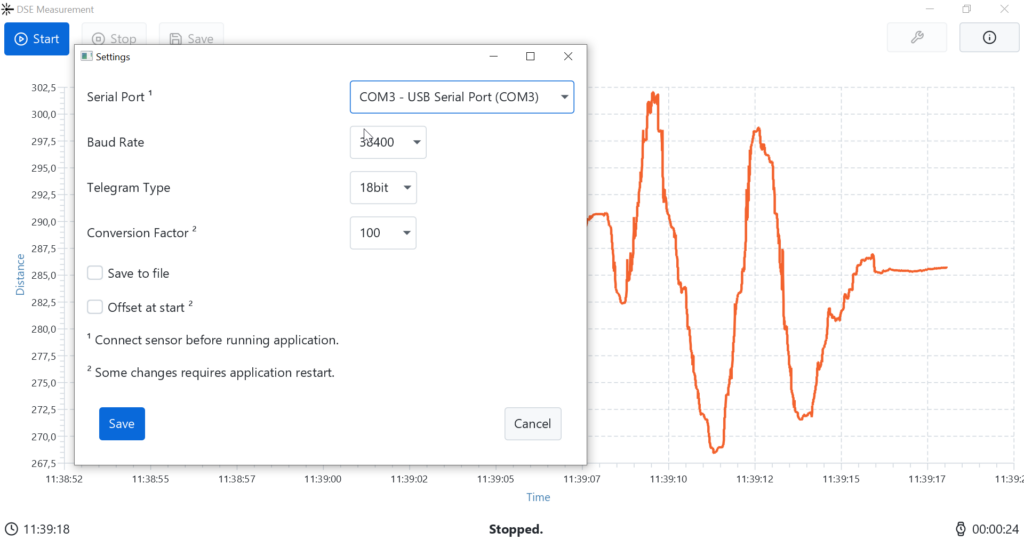Open the Telegram Type dropdown
The width and height of the screenshot is (1024, 540).
[x=383, y=187]
